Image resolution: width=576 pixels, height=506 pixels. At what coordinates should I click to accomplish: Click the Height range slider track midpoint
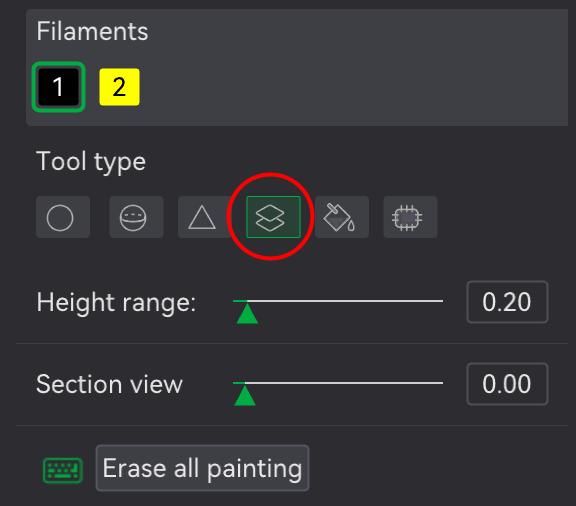click(x=338, y=301)
